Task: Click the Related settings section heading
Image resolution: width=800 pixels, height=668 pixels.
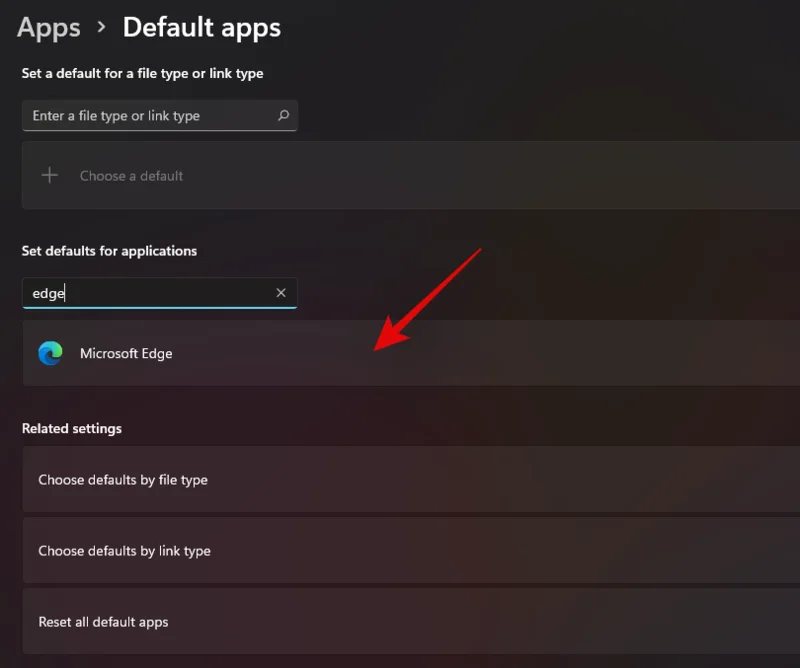Action: tap(72, 428)
